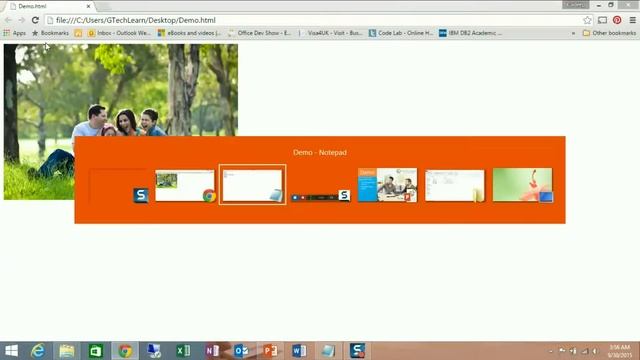The width and height of the screenshot is (640, 360).
Task: Click the Chrome taskbar icon
Action: [x=125, y=351]
